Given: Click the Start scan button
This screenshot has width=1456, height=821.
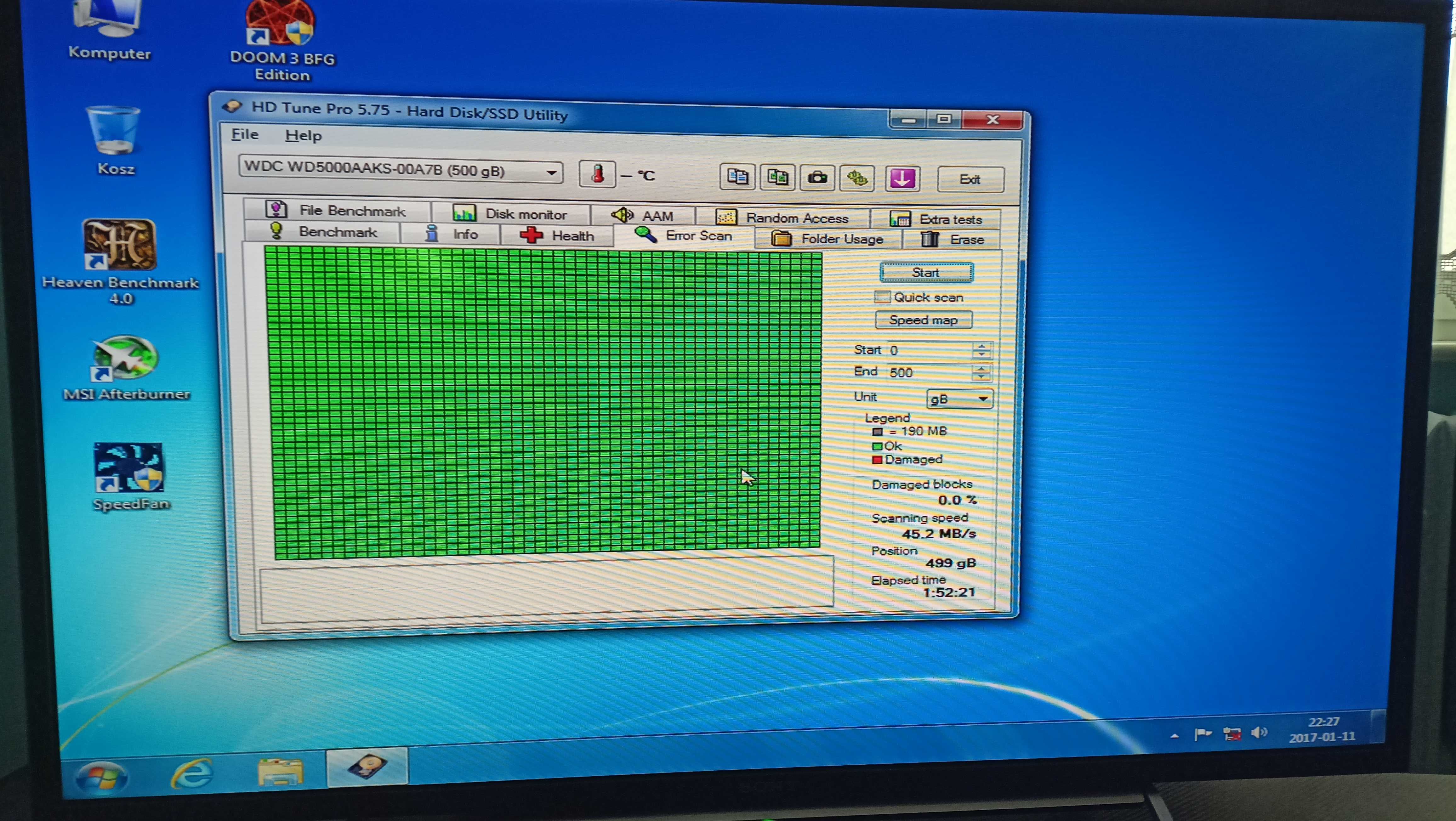Looking at the screenshot, I should (x=926, y=272).
